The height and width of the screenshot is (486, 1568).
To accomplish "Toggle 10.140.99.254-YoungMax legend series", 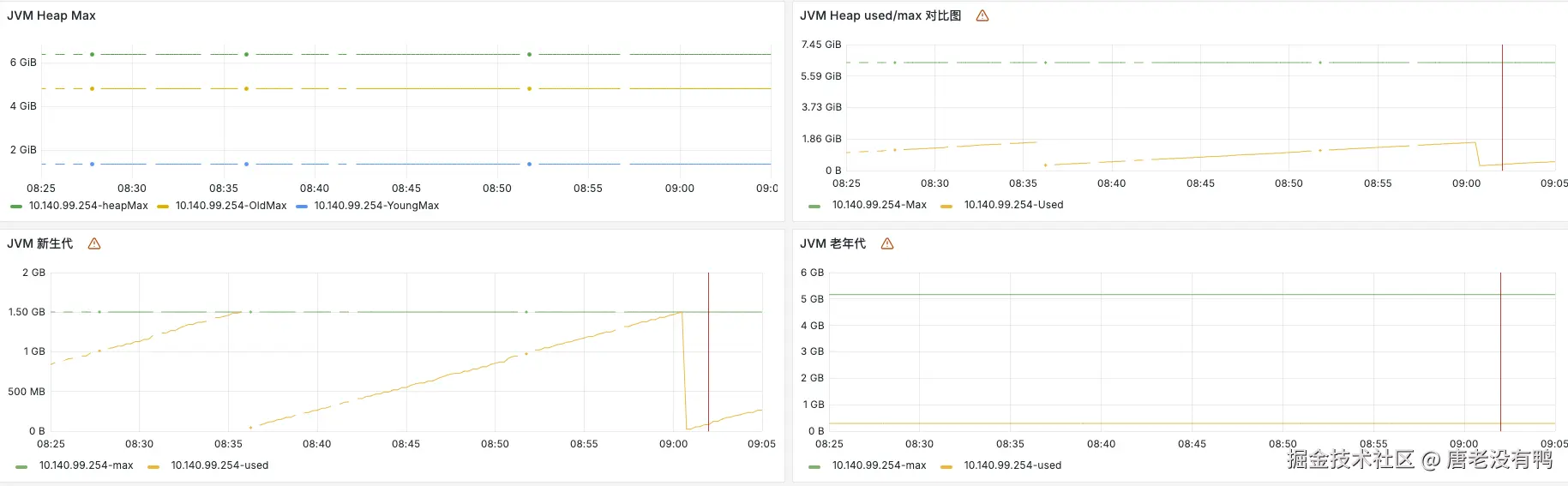I will coord(376,206).
